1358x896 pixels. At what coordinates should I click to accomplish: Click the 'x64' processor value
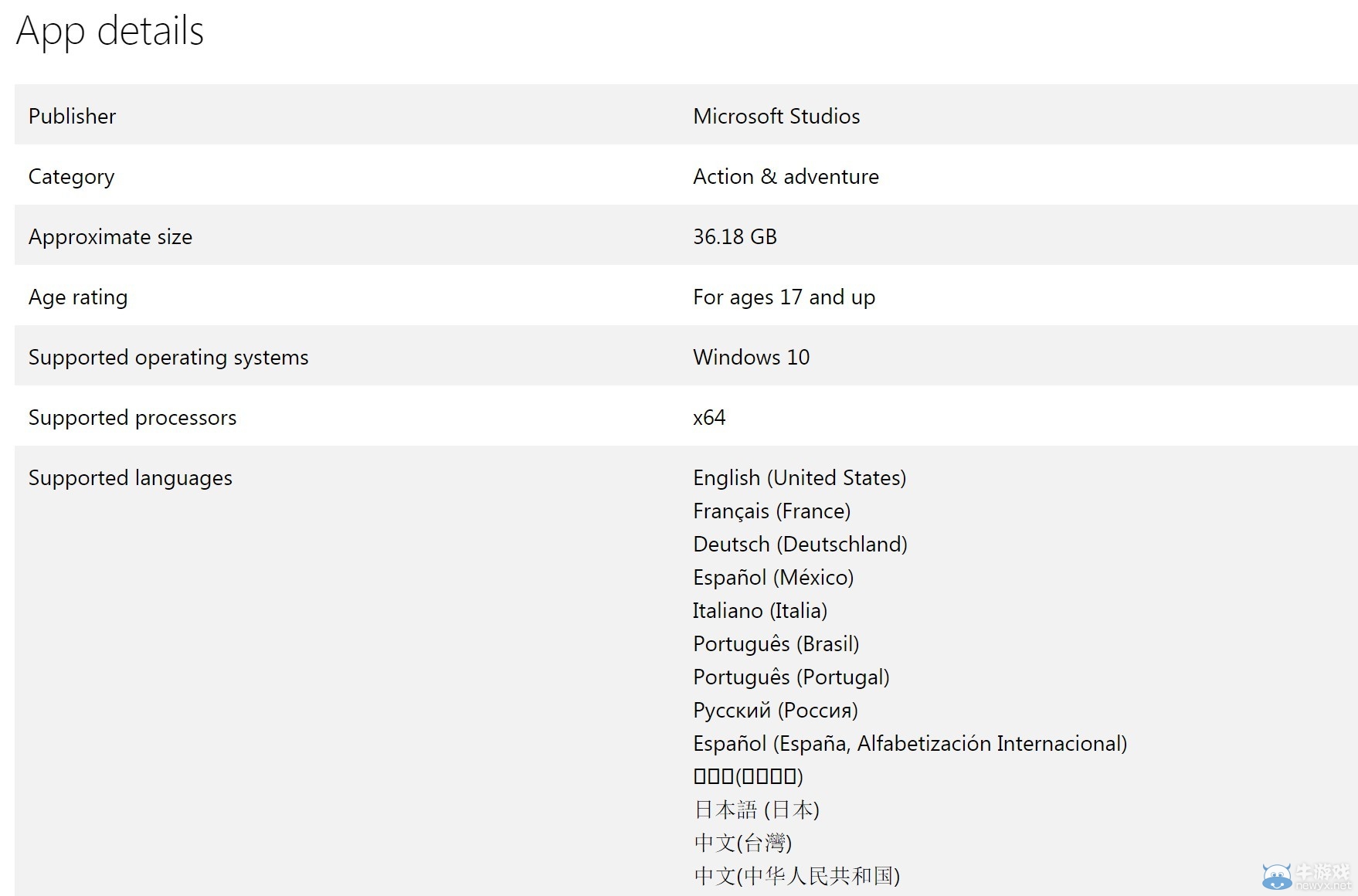(709, 418)
